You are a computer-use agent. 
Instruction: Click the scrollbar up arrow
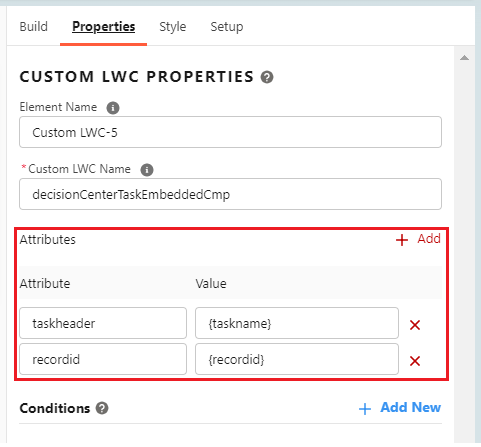pos(464,58)
